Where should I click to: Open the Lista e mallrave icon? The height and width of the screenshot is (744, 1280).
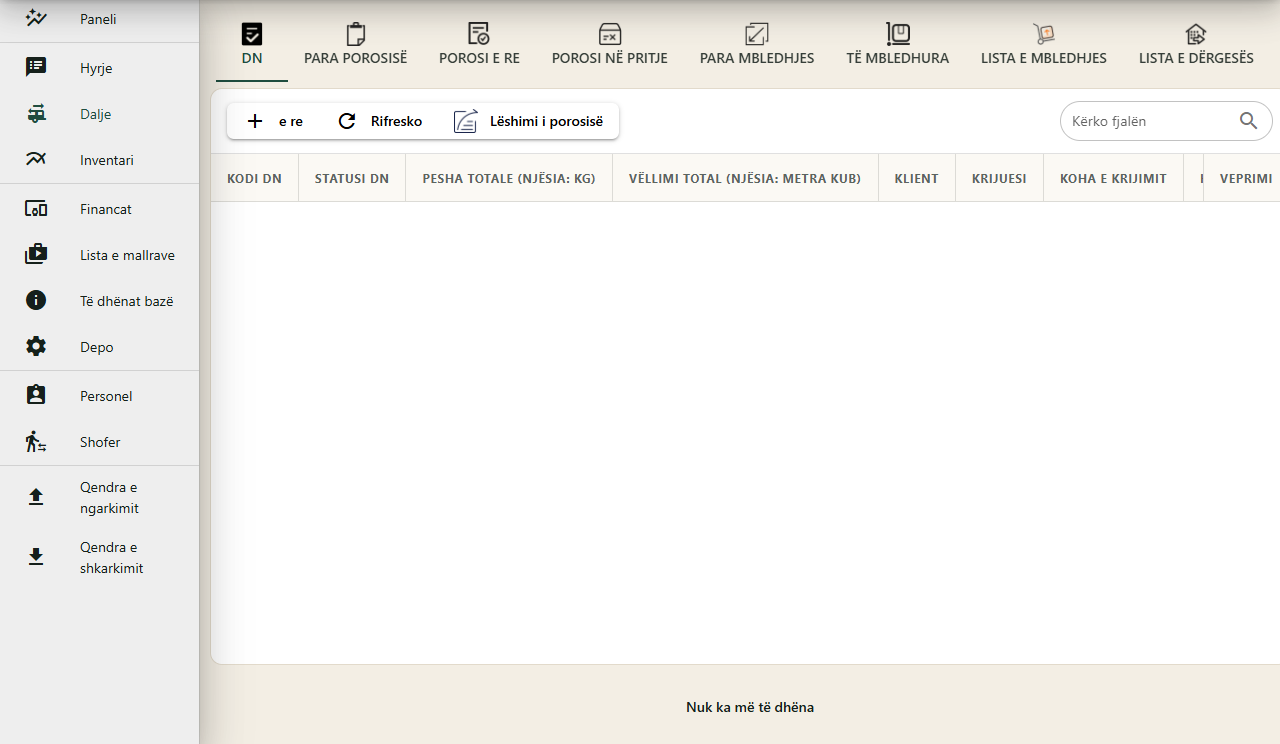(36, 255)
